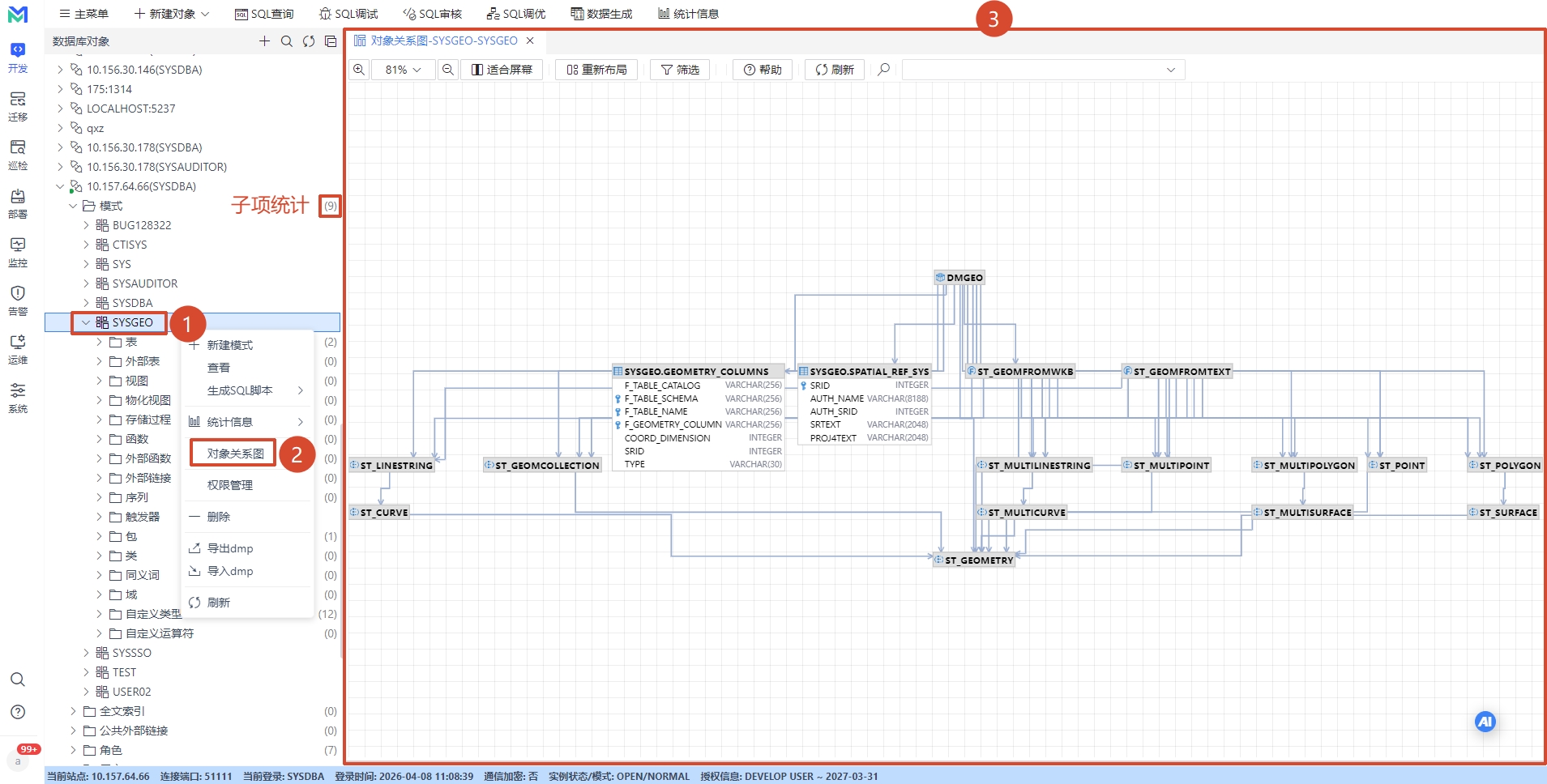Click the search icon in 数据库对象 panel header
Image resolution: width=1547 pixels, height=784 pixels.
point(286,41)
